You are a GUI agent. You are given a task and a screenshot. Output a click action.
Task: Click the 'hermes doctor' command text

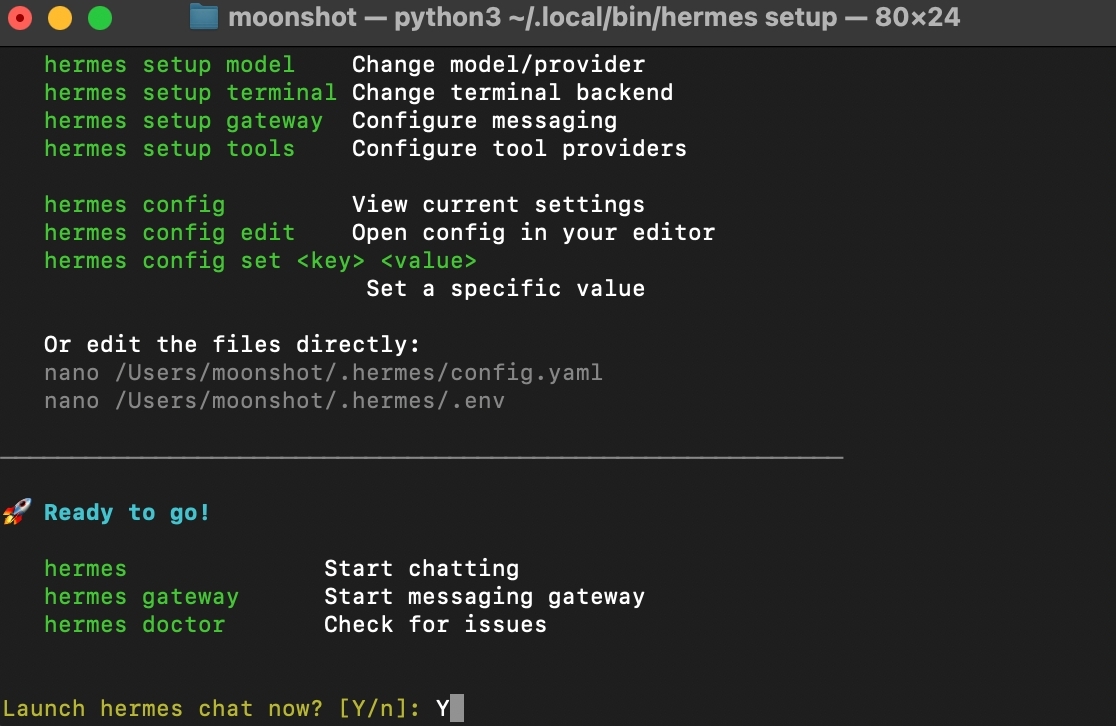134,625
